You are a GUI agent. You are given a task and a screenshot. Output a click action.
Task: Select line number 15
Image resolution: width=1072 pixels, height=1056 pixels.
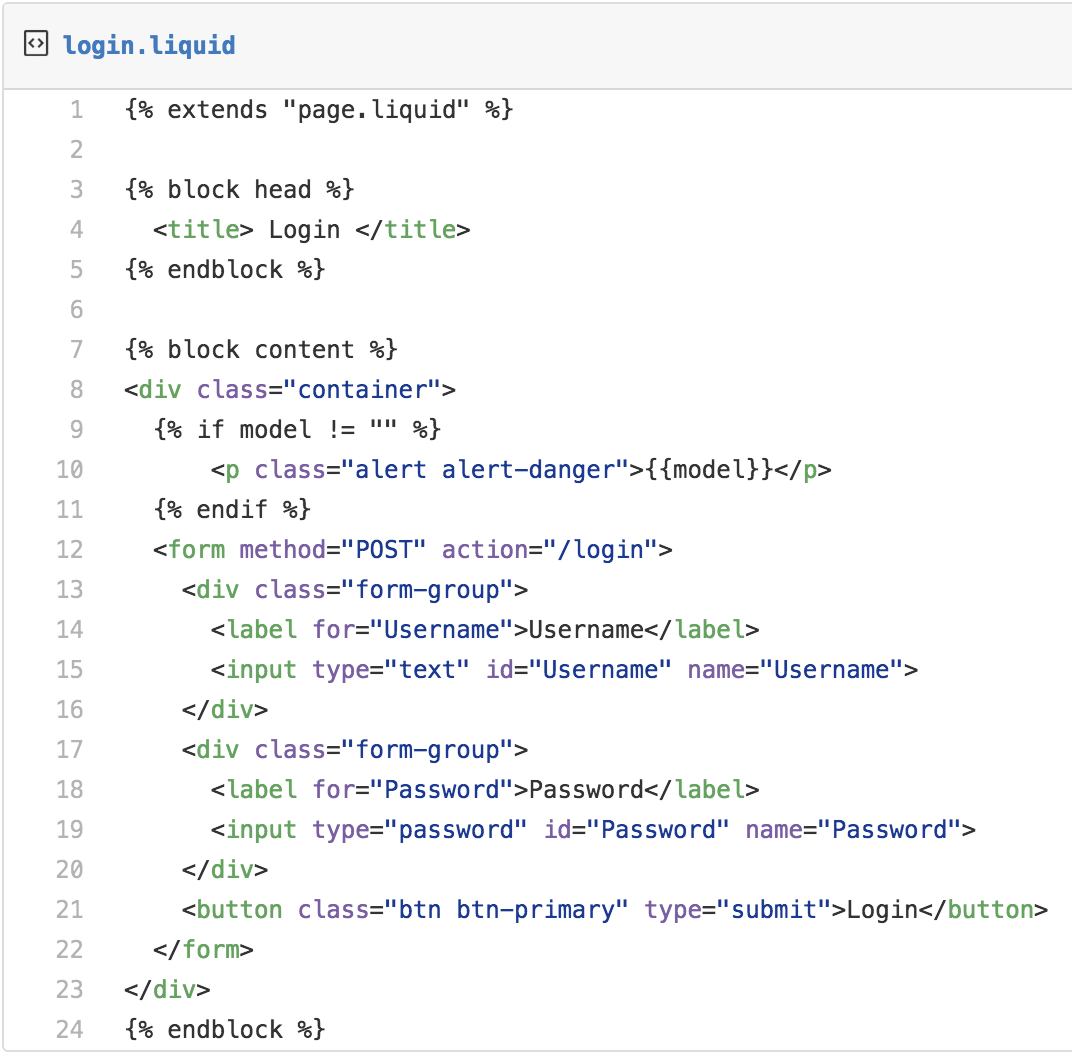pyautogui.click(x=70, y=669)
